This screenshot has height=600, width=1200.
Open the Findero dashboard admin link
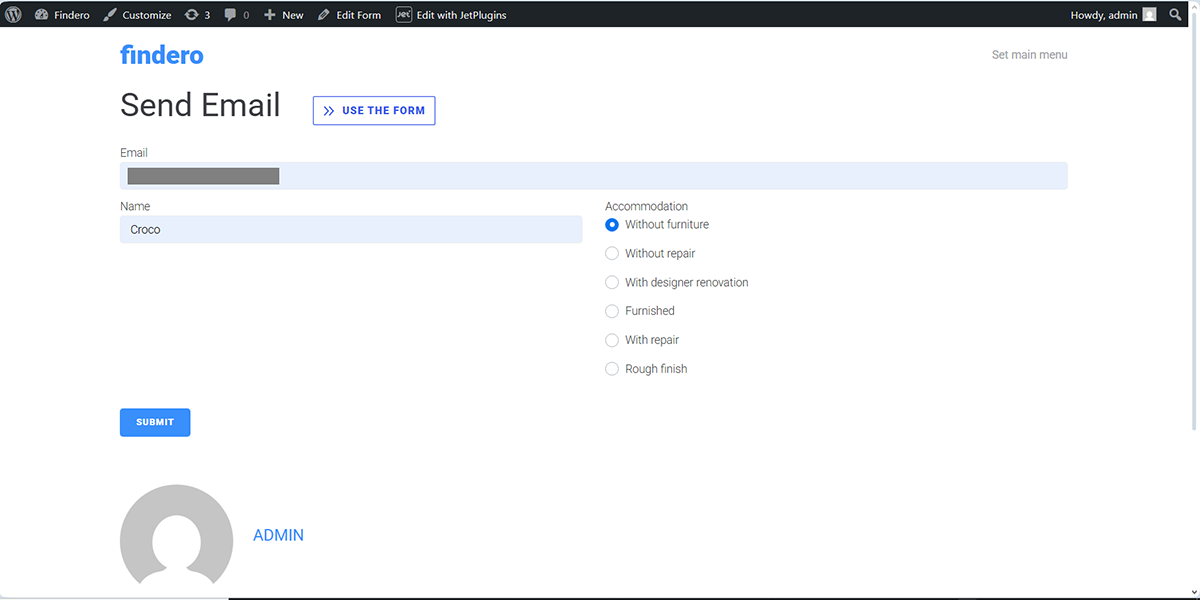click(62, 15)
